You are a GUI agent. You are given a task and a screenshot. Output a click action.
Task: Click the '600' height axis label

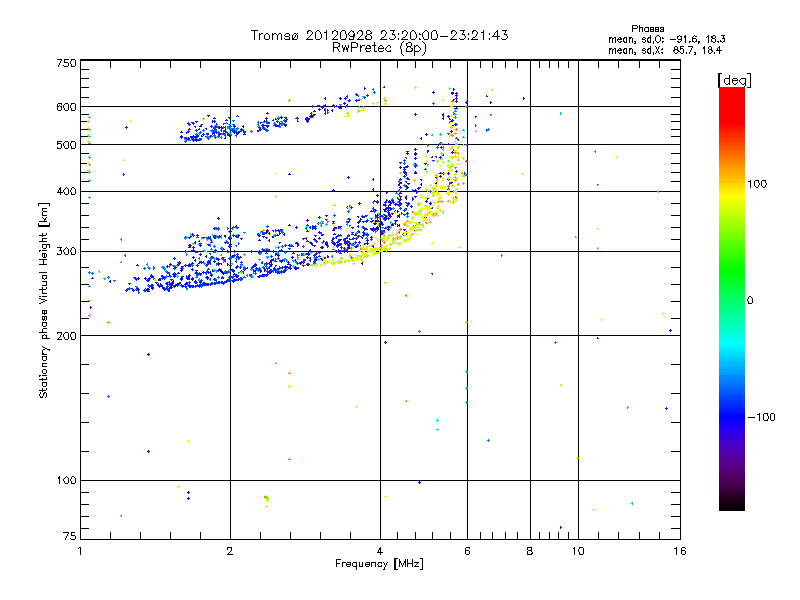[66, 107]
